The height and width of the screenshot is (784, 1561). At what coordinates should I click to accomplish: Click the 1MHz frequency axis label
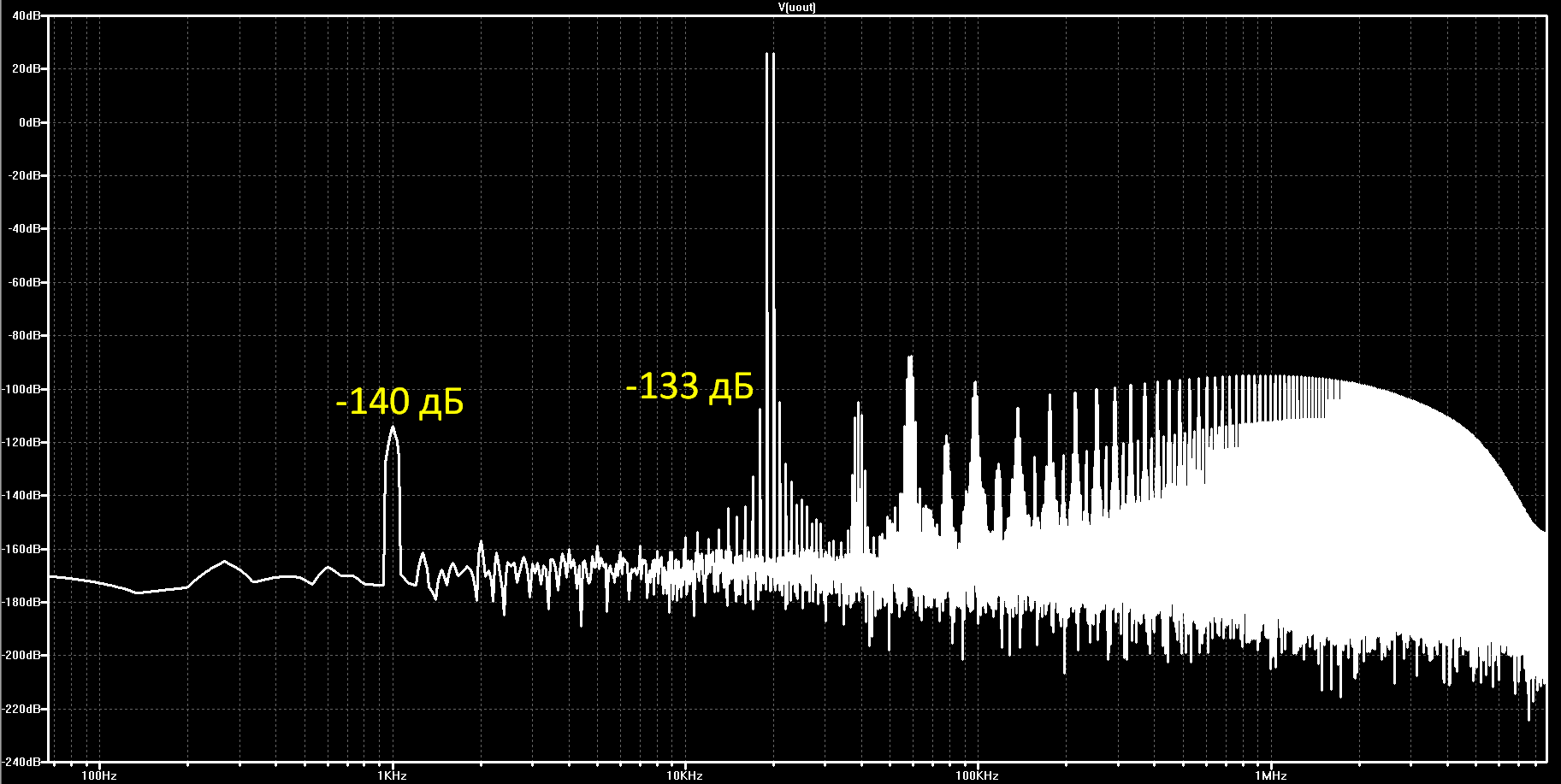point(1271,775)
